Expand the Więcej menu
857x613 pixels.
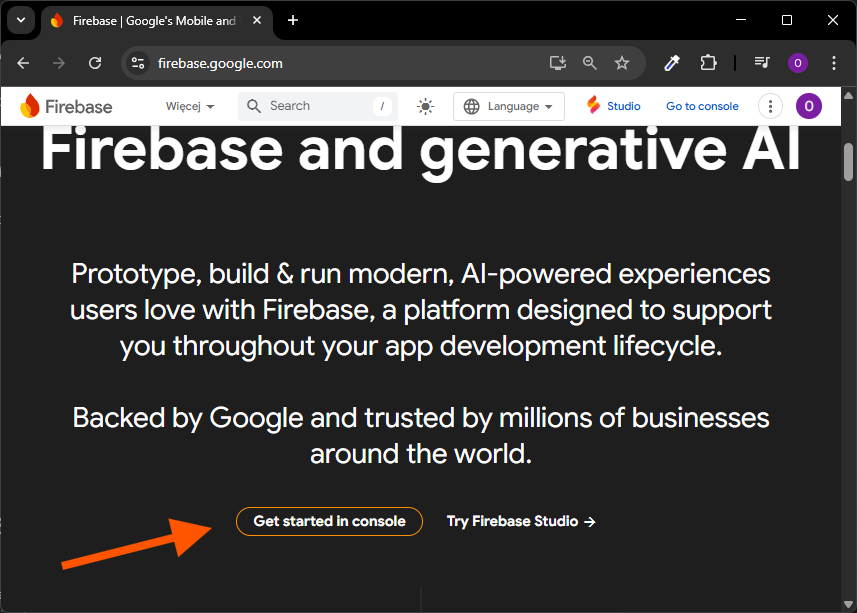pyautogui.click(x=190, y=106)
